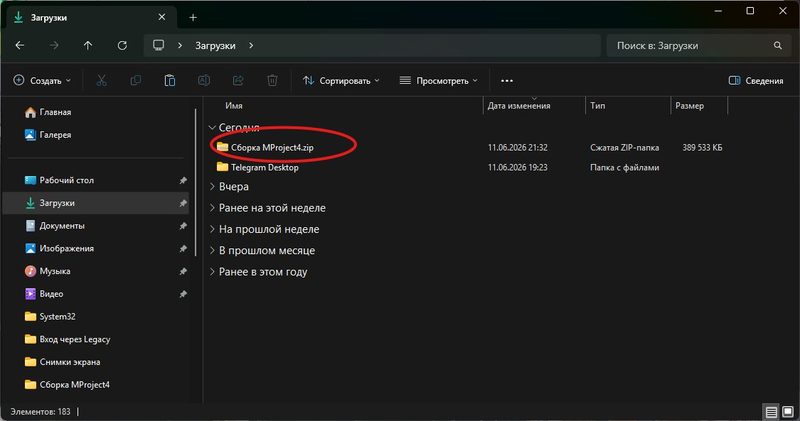Select the Сборка MProject4.zip file
The height and width of the screenshot is (421, 800).
(272, 147)
